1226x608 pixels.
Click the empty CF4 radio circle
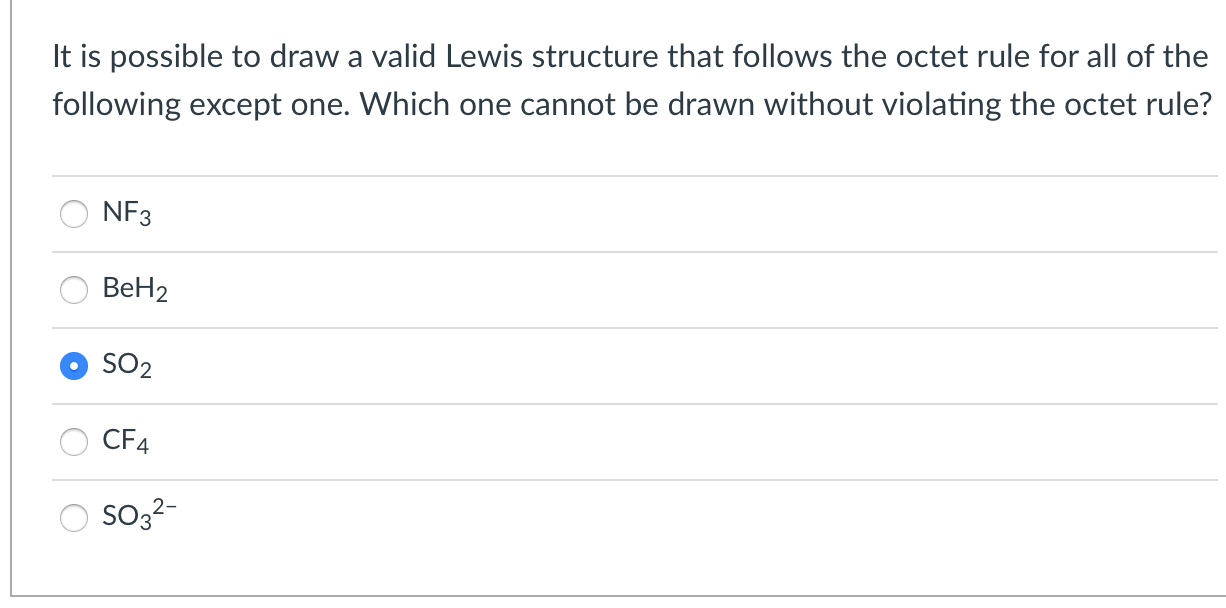tap(74, 442)
